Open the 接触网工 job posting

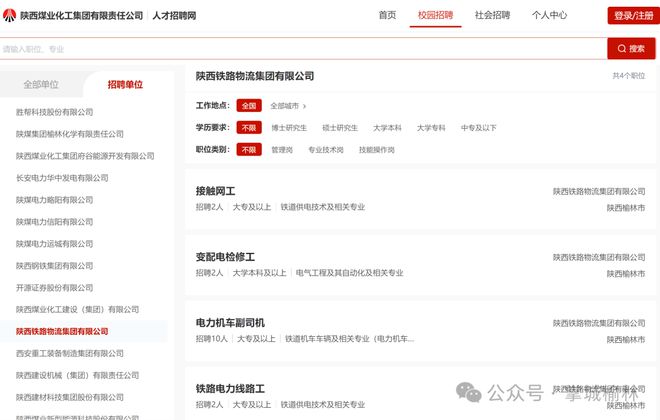(215, 191)
